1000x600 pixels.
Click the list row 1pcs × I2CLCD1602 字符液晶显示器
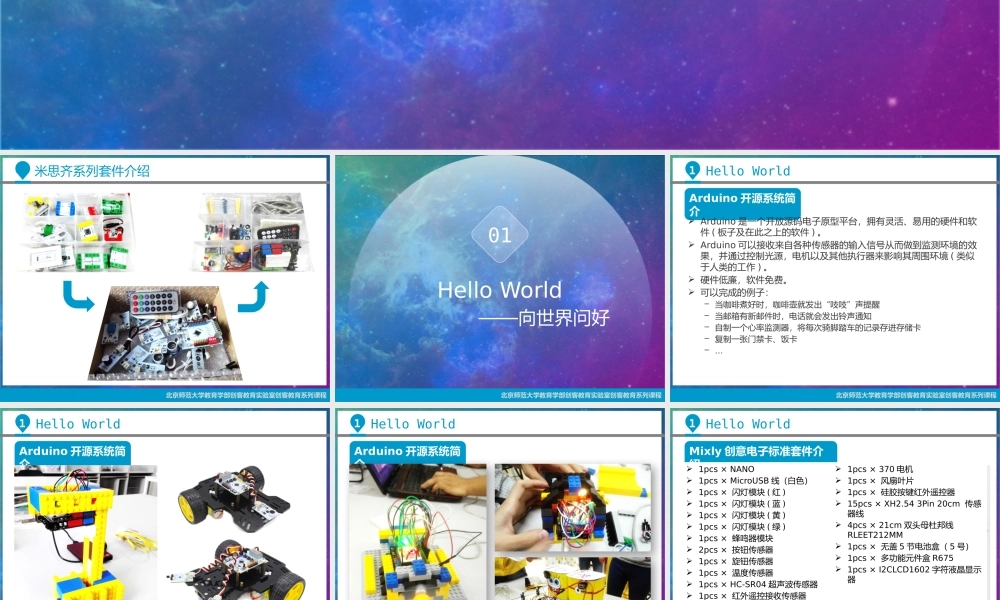click(914, 574)
